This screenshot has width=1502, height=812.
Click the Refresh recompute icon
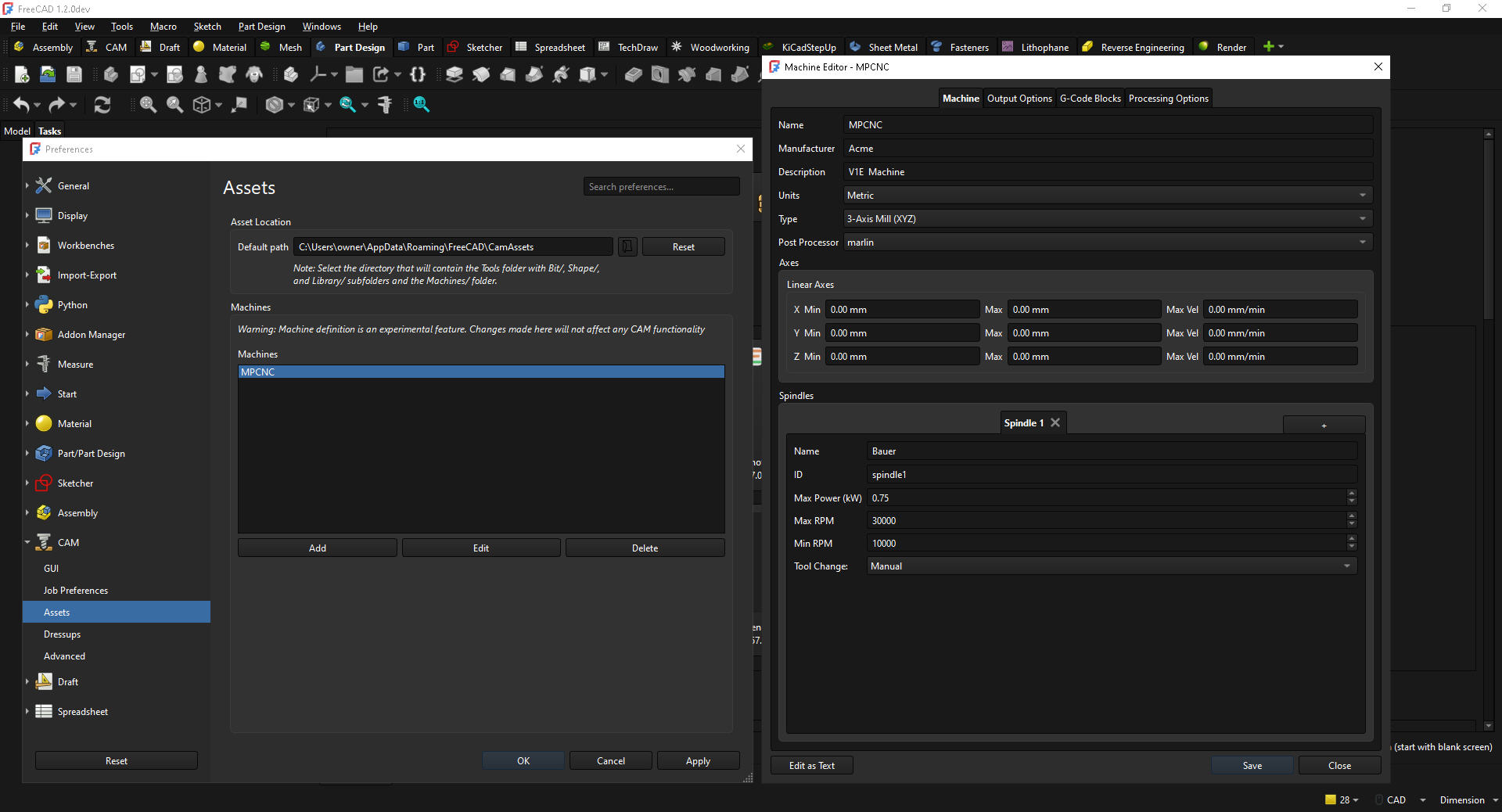(x=102, y=105)
